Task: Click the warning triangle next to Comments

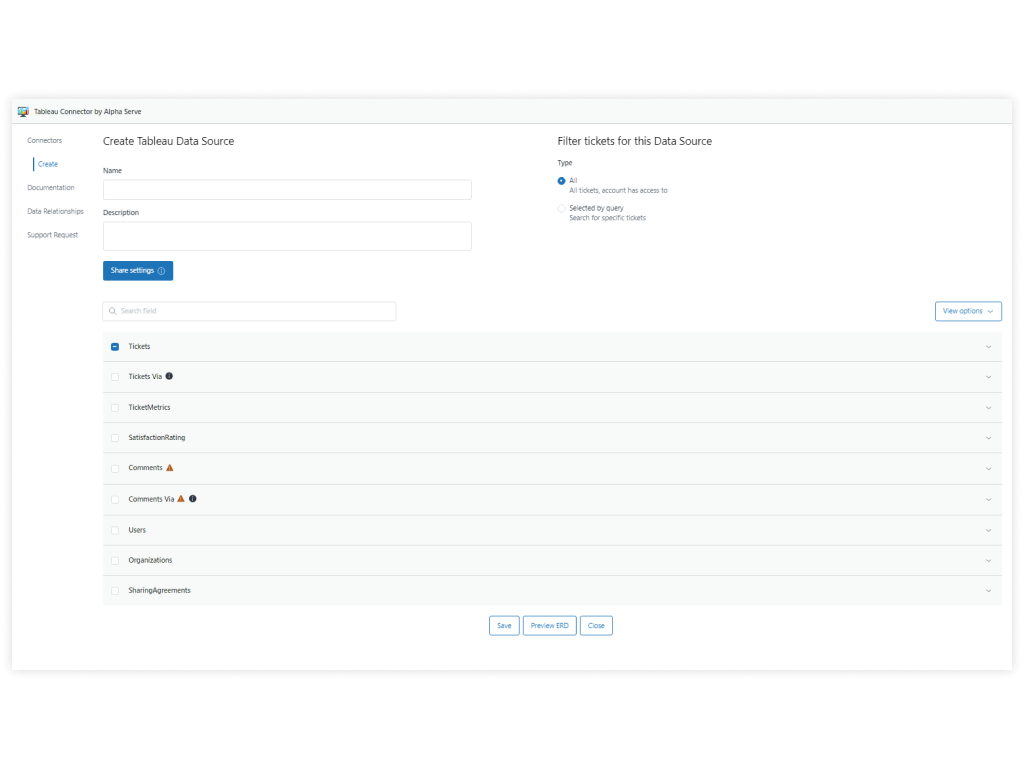Action: point(168,467)
